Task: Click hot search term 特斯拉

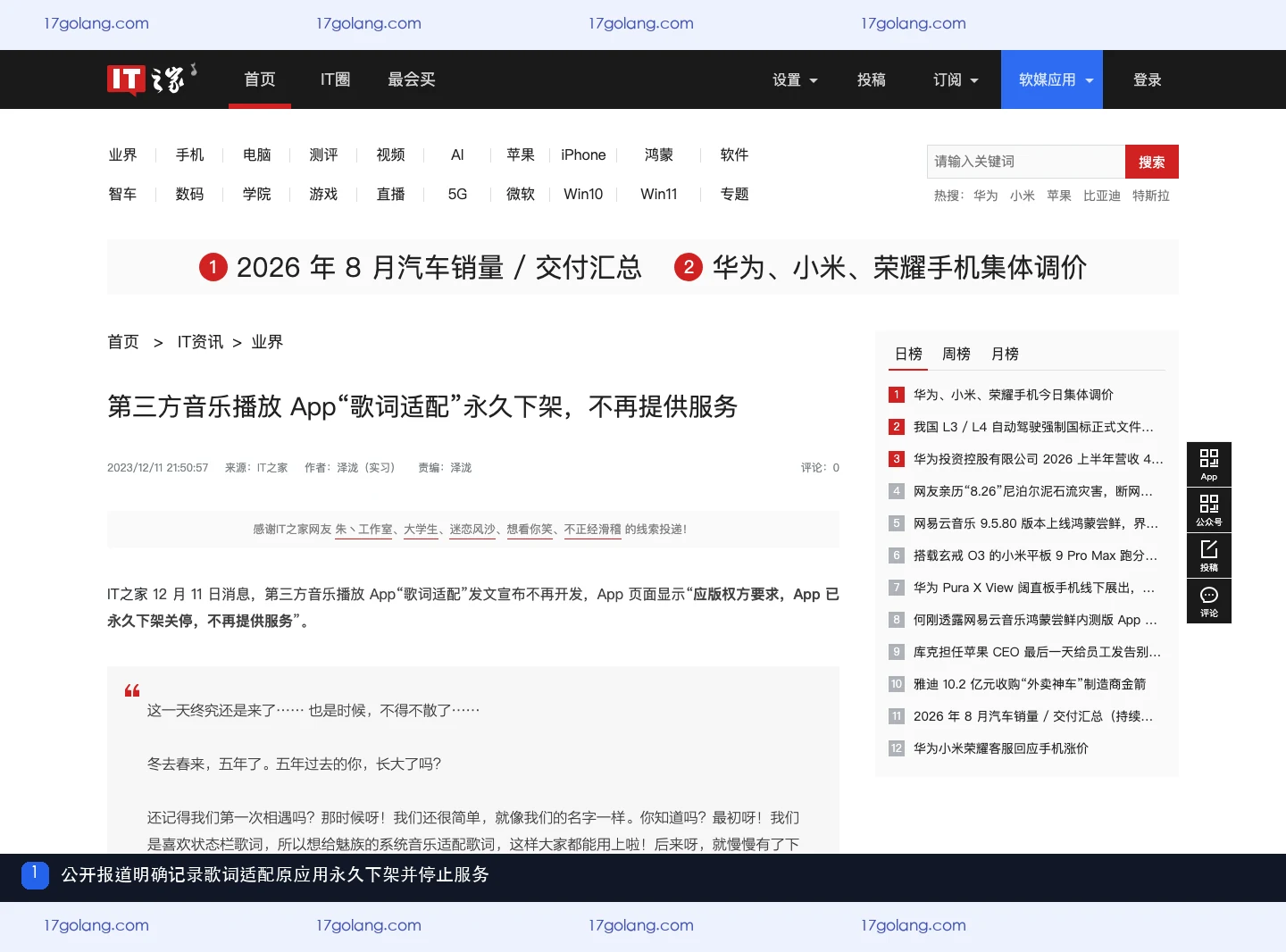Action: pyautogui.click(x=1151, y=196)
